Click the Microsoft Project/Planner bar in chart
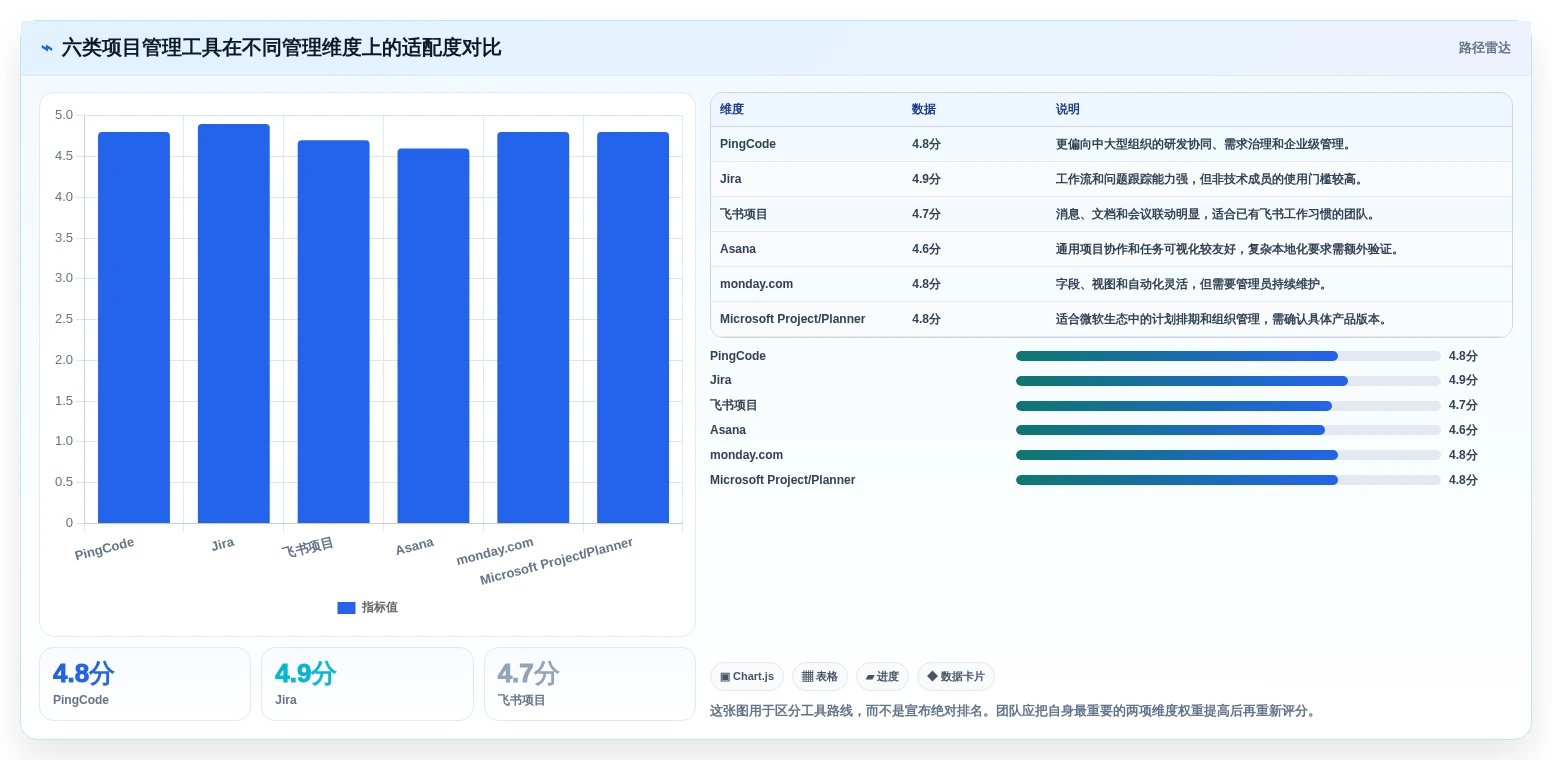 [x=633, y=327]
